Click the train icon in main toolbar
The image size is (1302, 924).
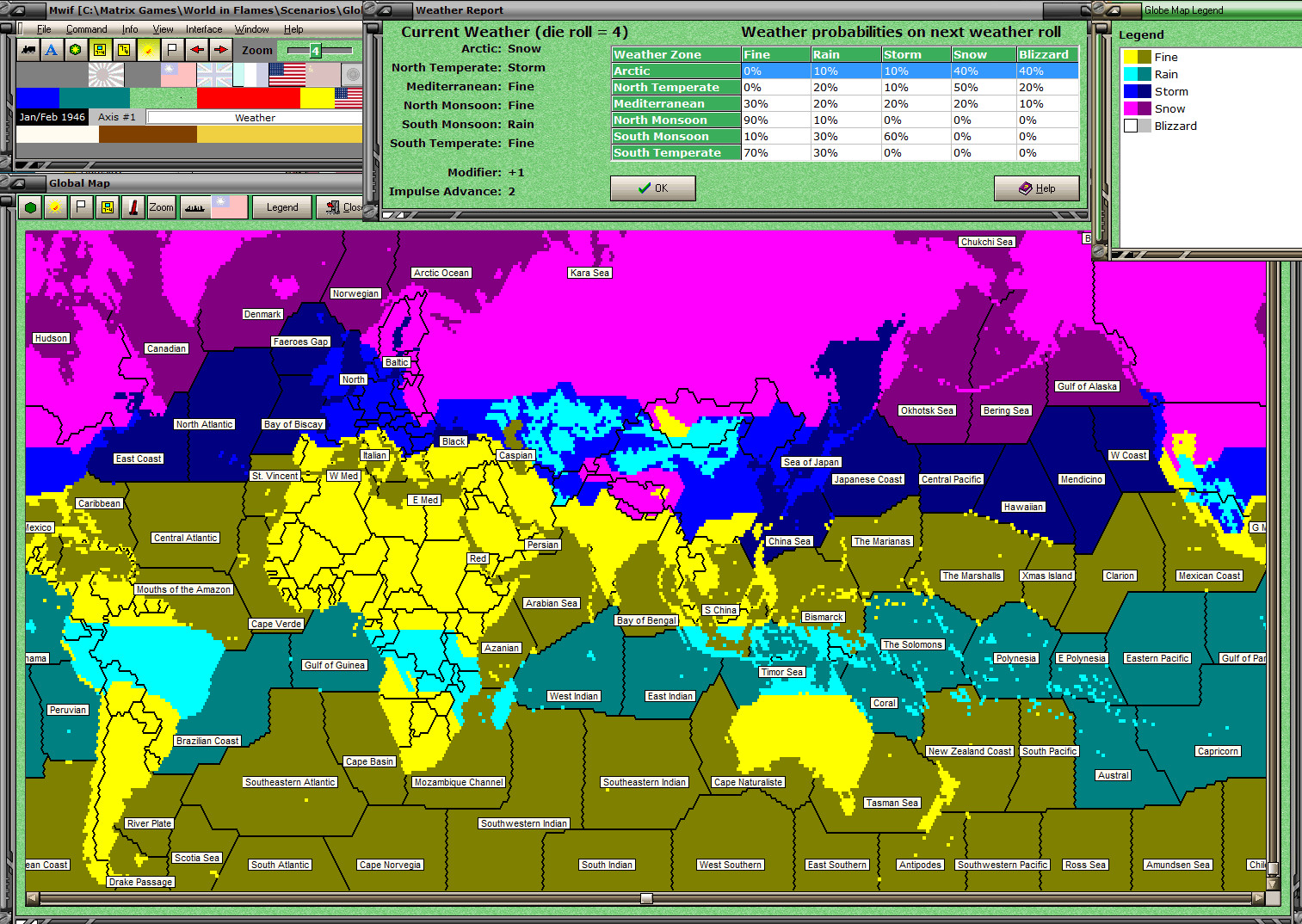tap(28, 50)
